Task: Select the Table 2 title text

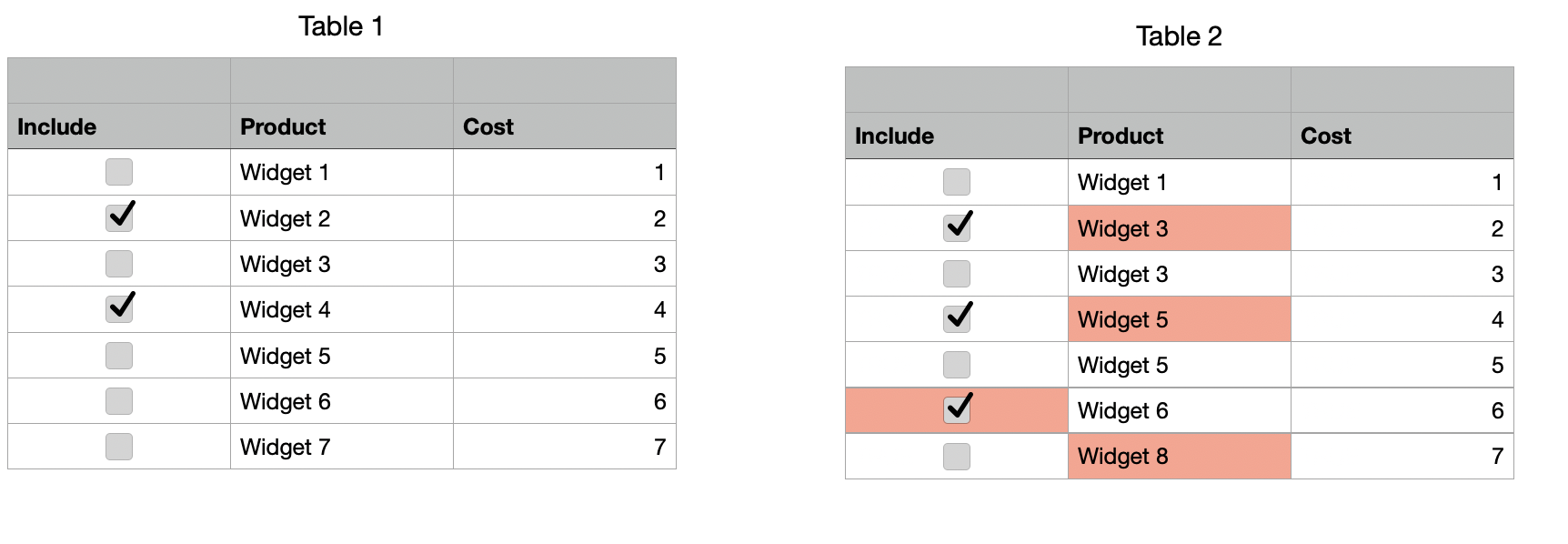Action: [1179, 36]
